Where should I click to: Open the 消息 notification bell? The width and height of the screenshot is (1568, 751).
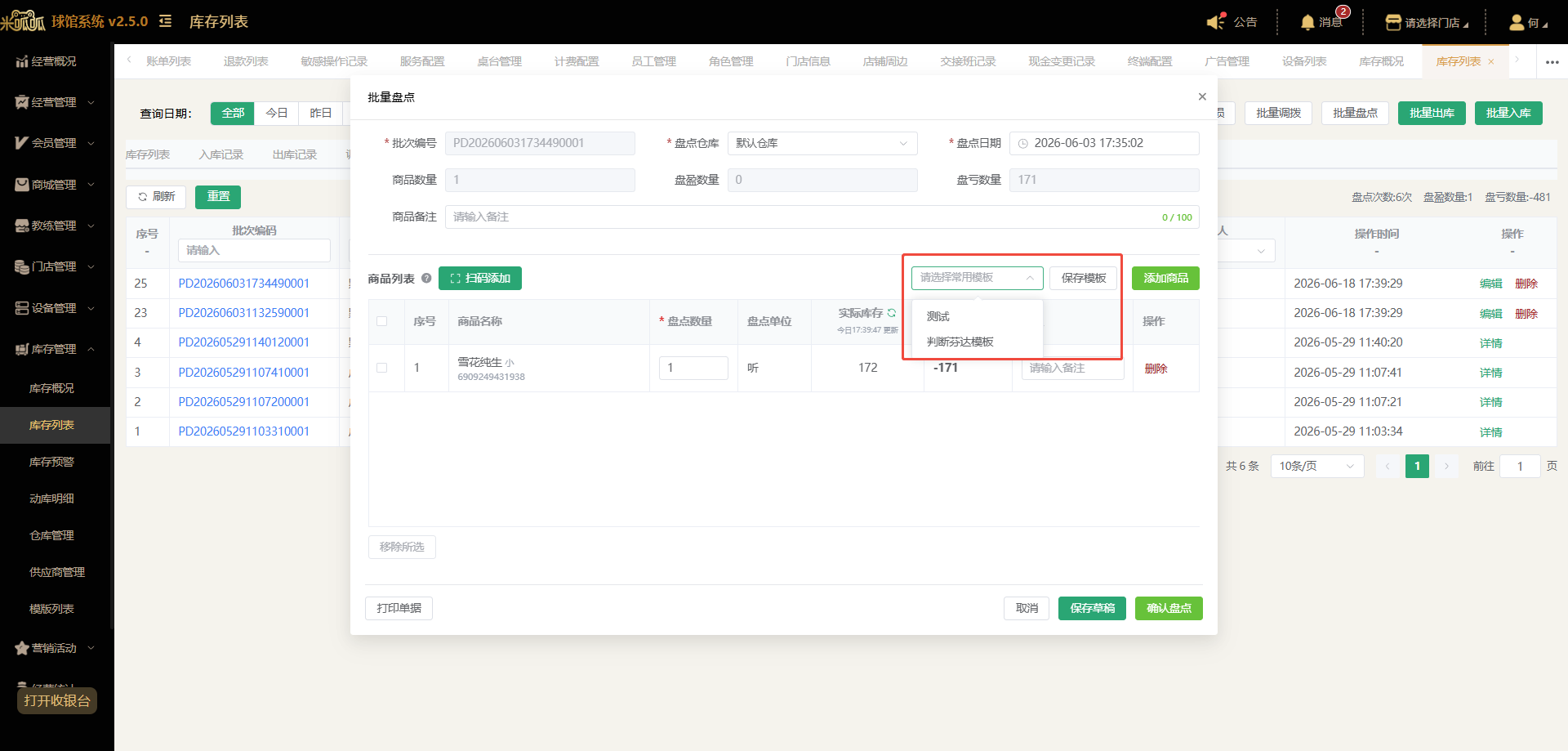[x=1307, y=22]
